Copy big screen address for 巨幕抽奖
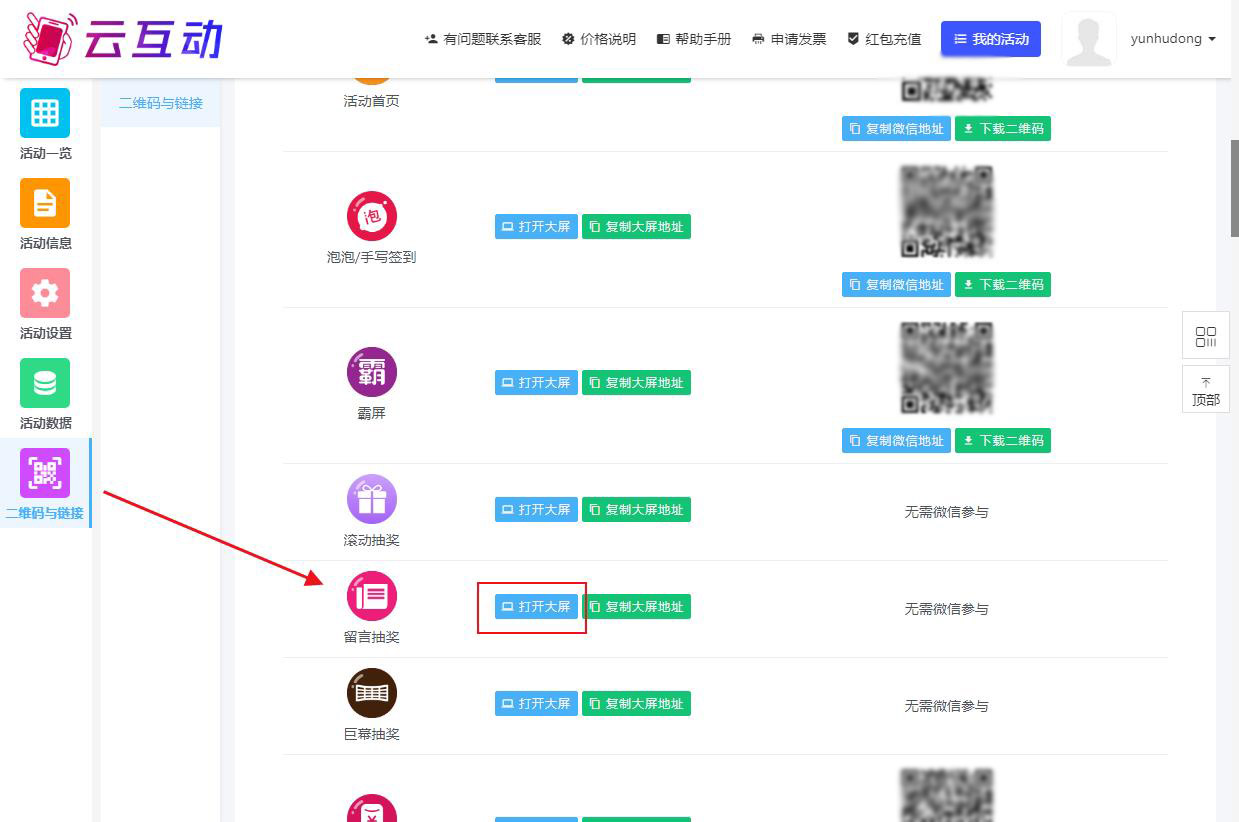 coord(637,704)
